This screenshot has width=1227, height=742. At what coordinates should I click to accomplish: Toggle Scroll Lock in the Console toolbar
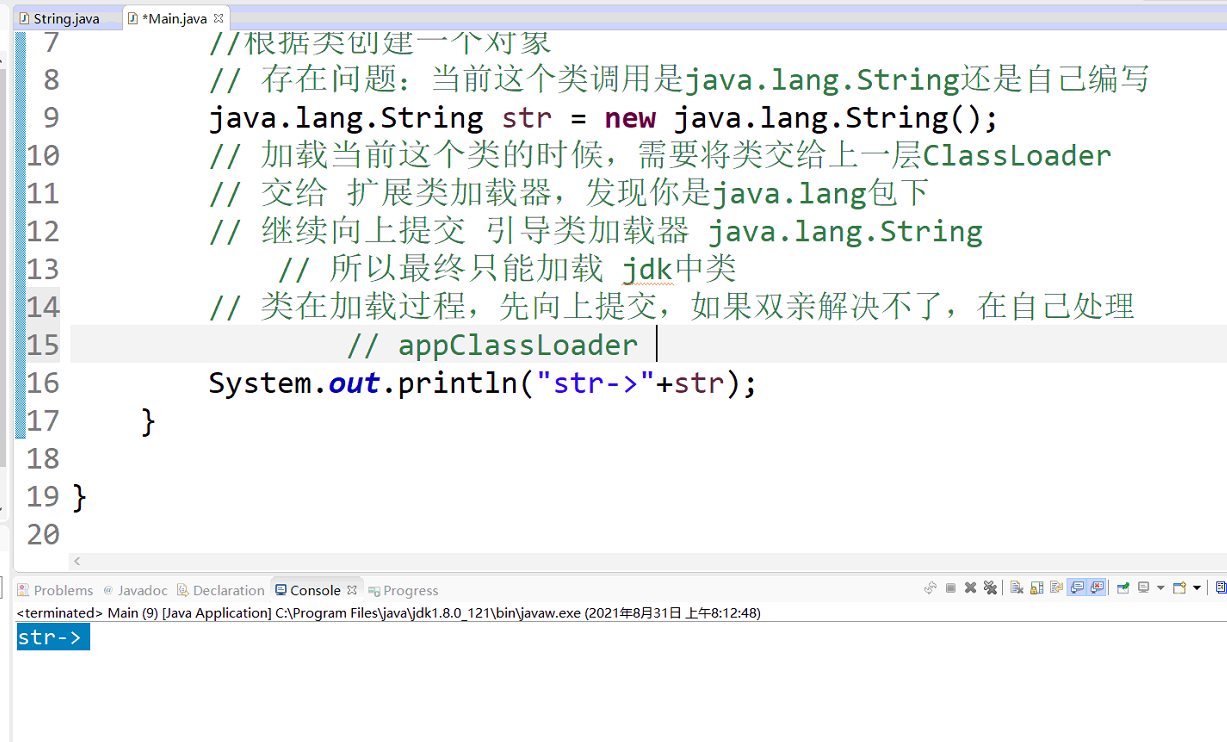(x=1036, y=588)
